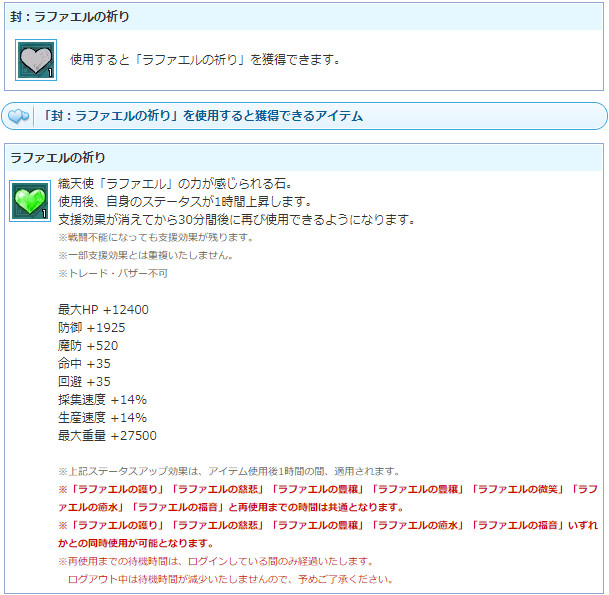Click the note '※戦闘不能になっても支援効果が残ります。'
609x595 pixels.
tap(156, 237)
